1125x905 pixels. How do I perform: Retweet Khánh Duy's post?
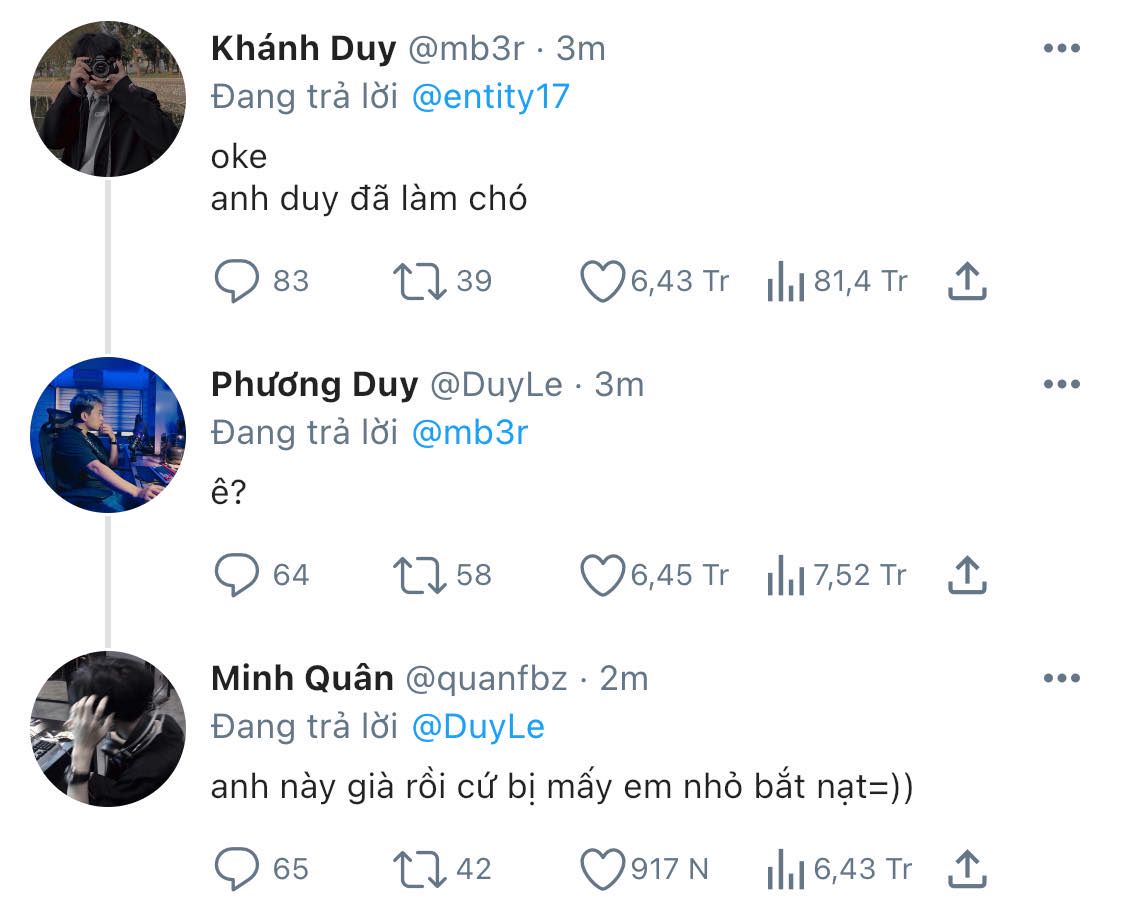(x=420, y=281)
